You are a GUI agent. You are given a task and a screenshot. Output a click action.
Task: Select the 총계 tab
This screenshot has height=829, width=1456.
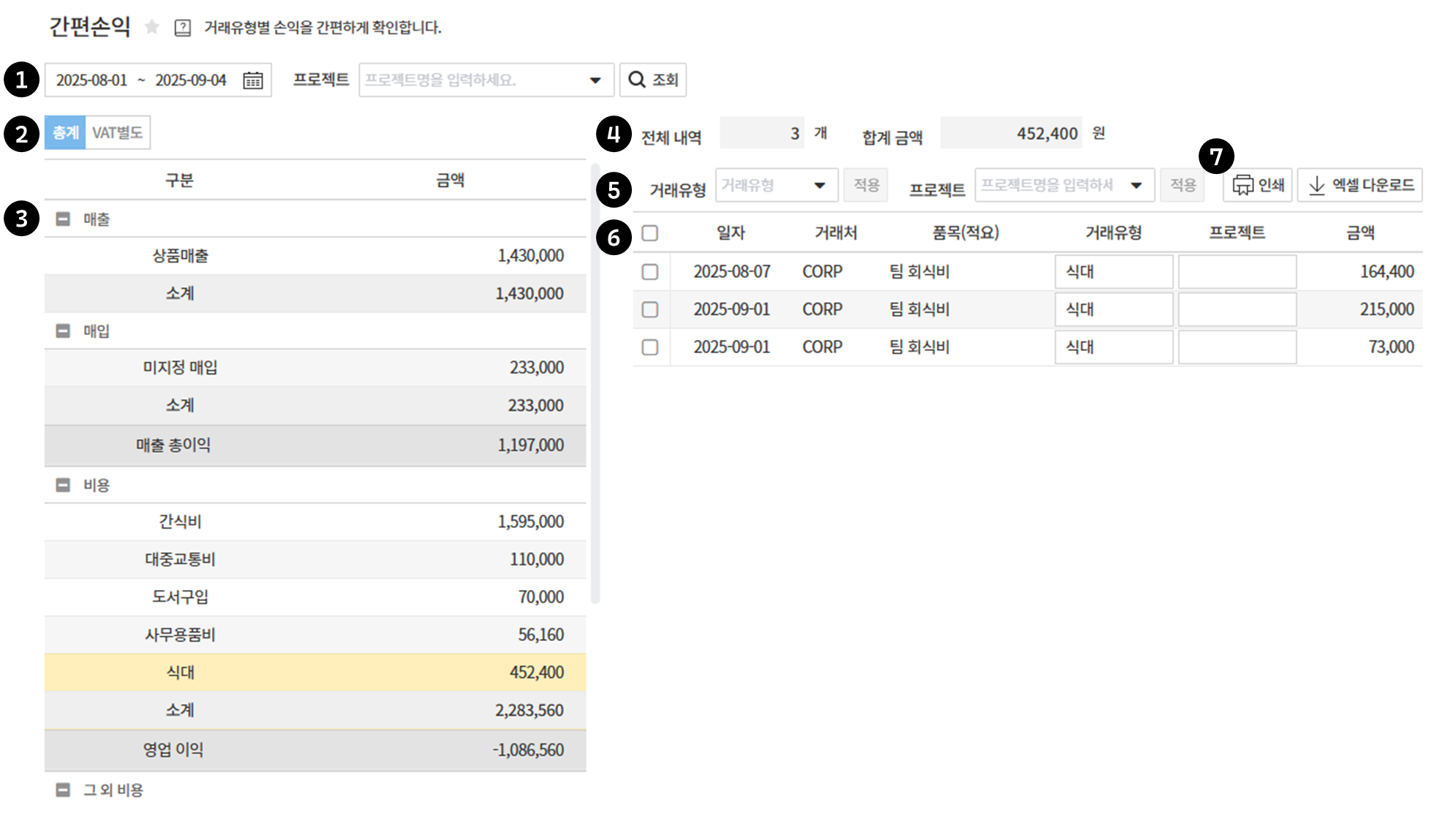(65, 132)
